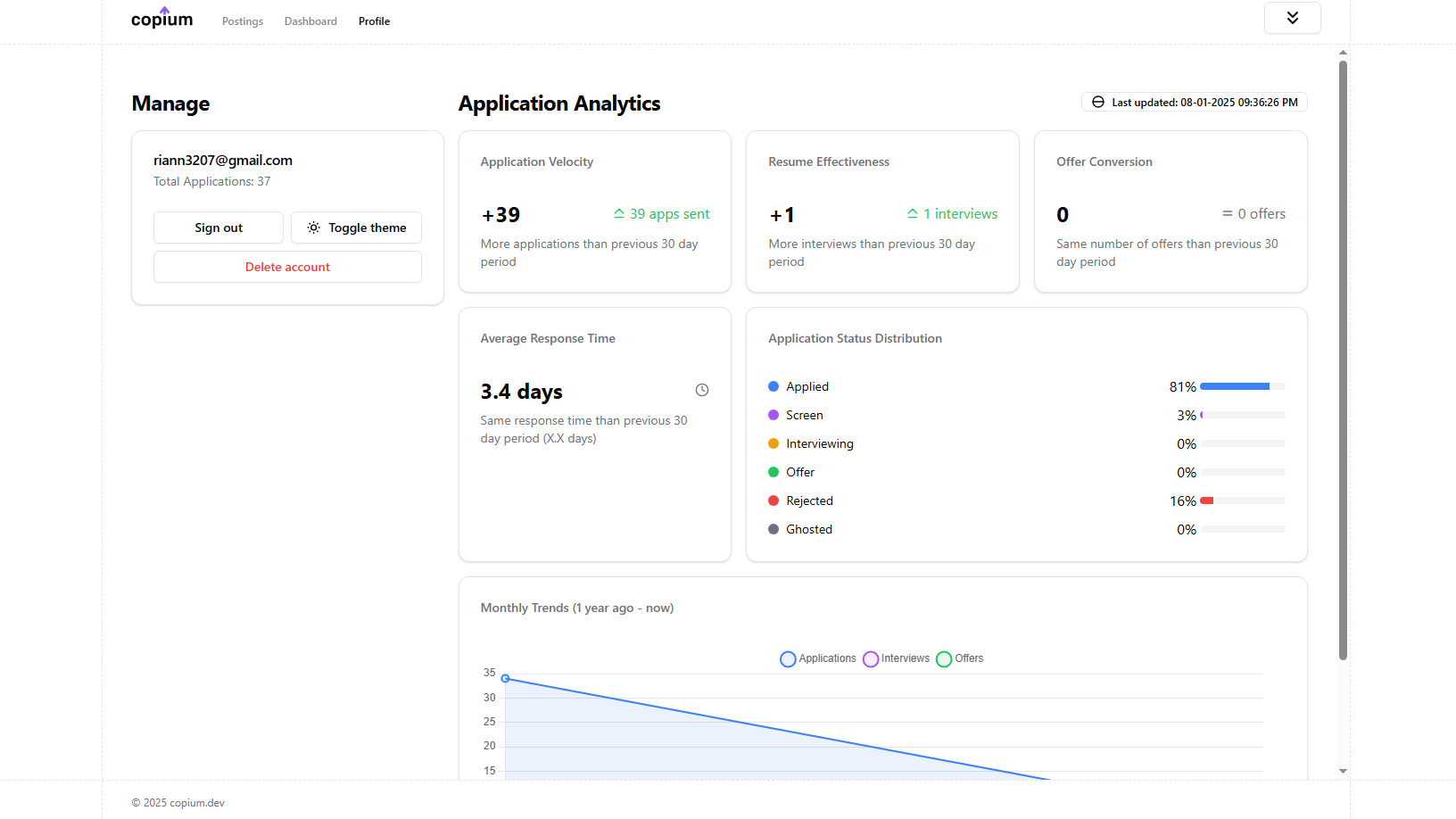The image size is (1456, 819).
Task: Click the data point on Monthly Trends chart
Action: pyautogui.click(x=505, y=679)
